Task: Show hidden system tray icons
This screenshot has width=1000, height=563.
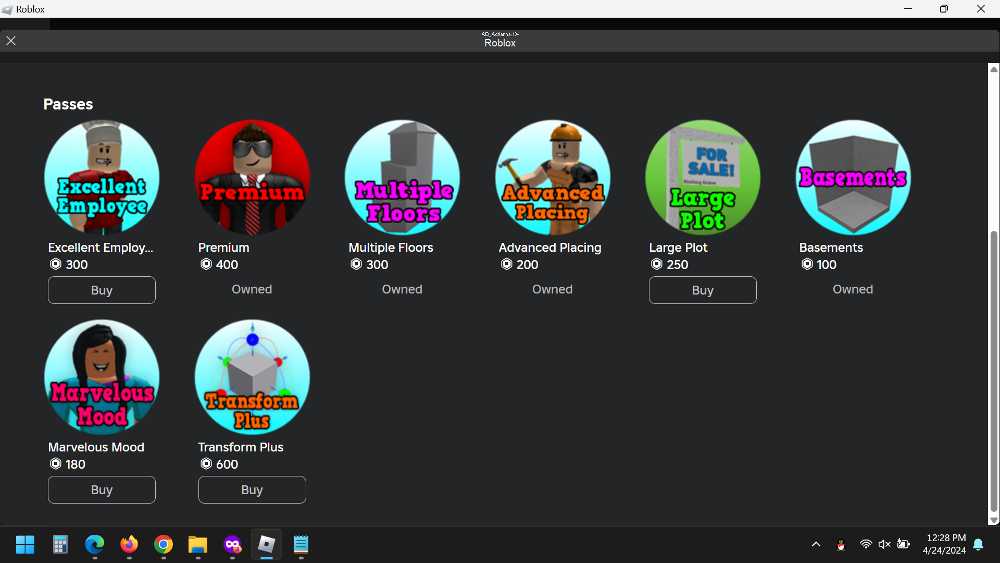Action: pos(816,545)
